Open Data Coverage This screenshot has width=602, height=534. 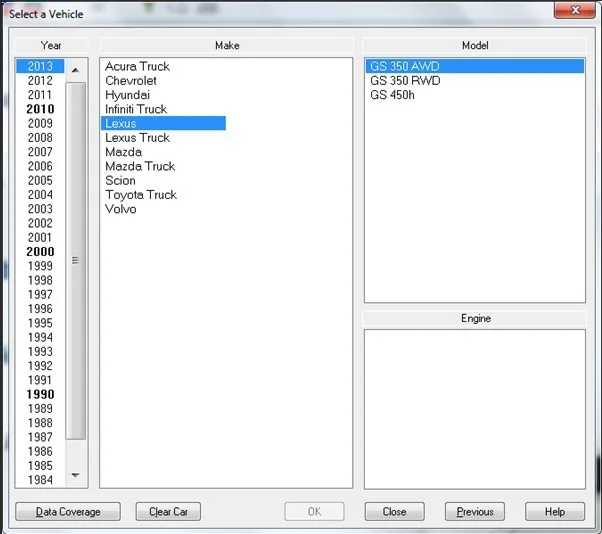click(x=68, y=512)
